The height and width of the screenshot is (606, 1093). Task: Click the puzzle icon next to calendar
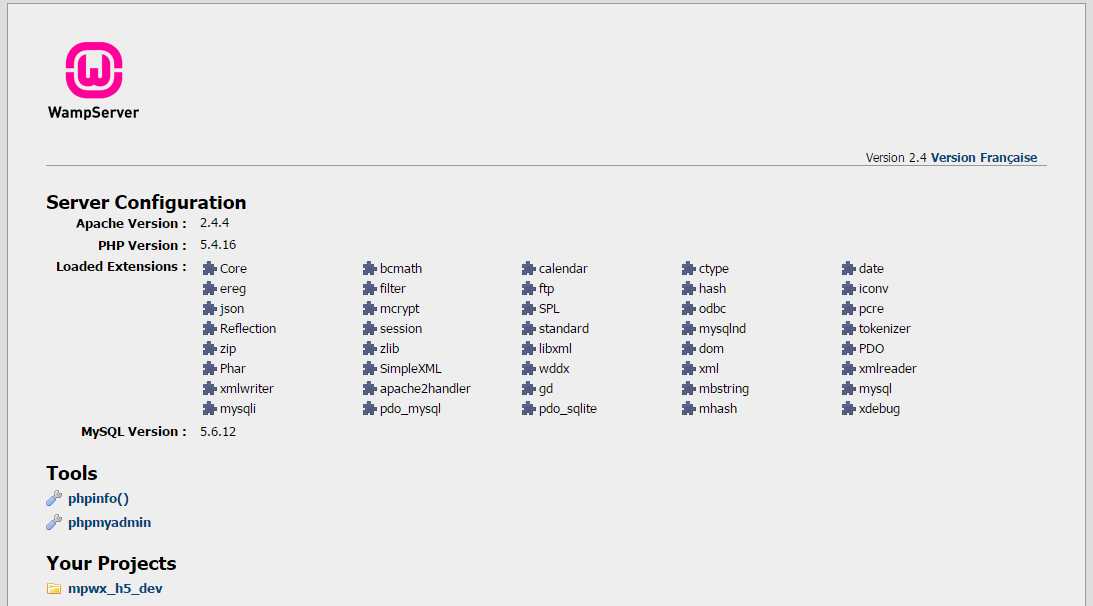tap(528, 268)
